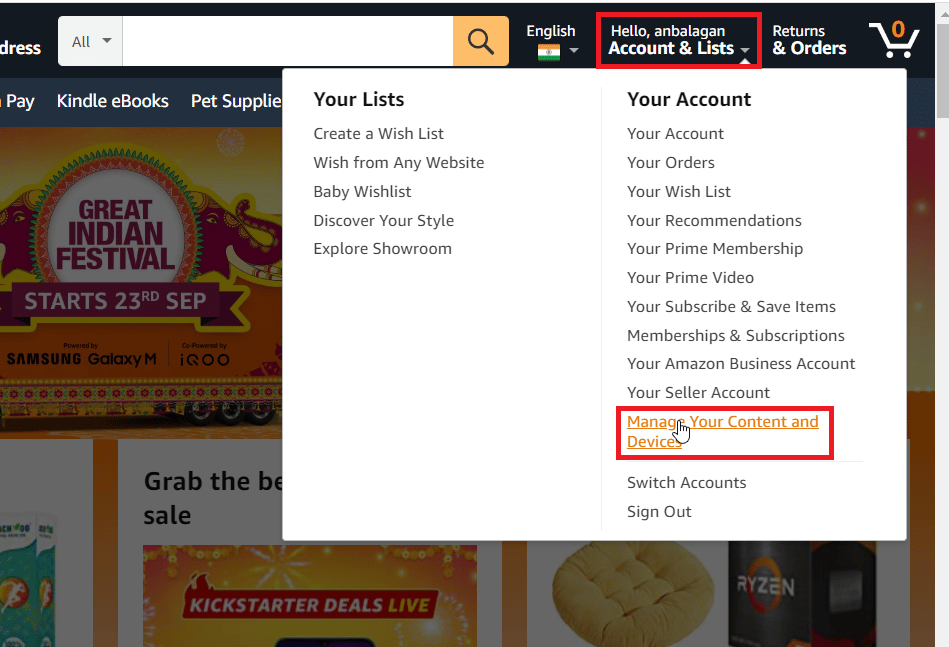The height and width of the screenshot is (647, 949).
Task: Click Kickstarter Deals Live thumbnail
Action: click(310, 596)
